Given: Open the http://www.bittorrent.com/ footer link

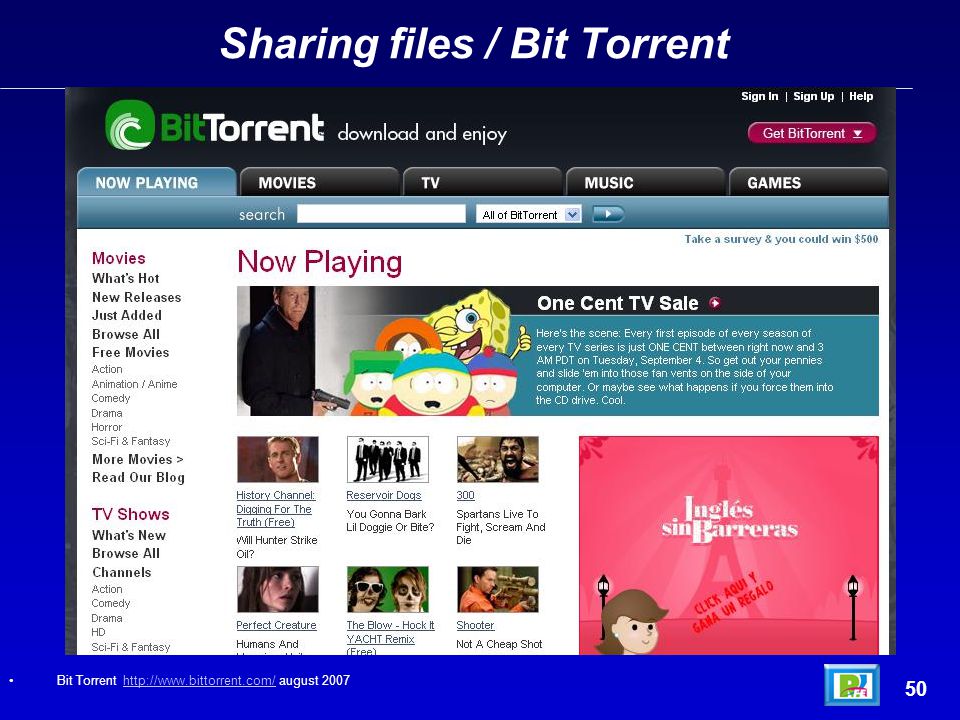Looking at the screenshot, I should [199, 680].
